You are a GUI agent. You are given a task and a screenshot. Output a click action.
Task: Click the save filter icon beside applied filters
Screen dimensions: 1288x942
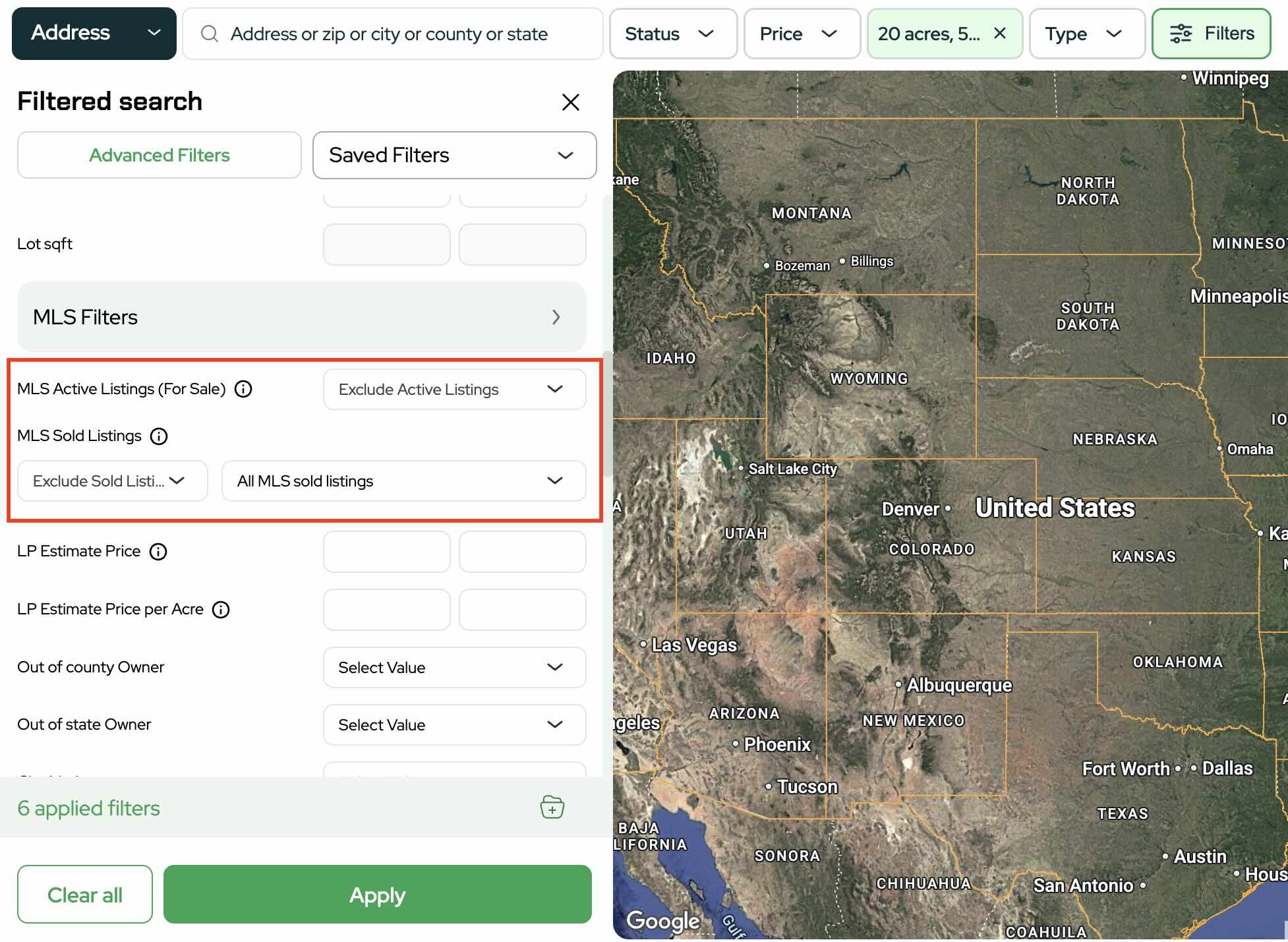point(552,807)
